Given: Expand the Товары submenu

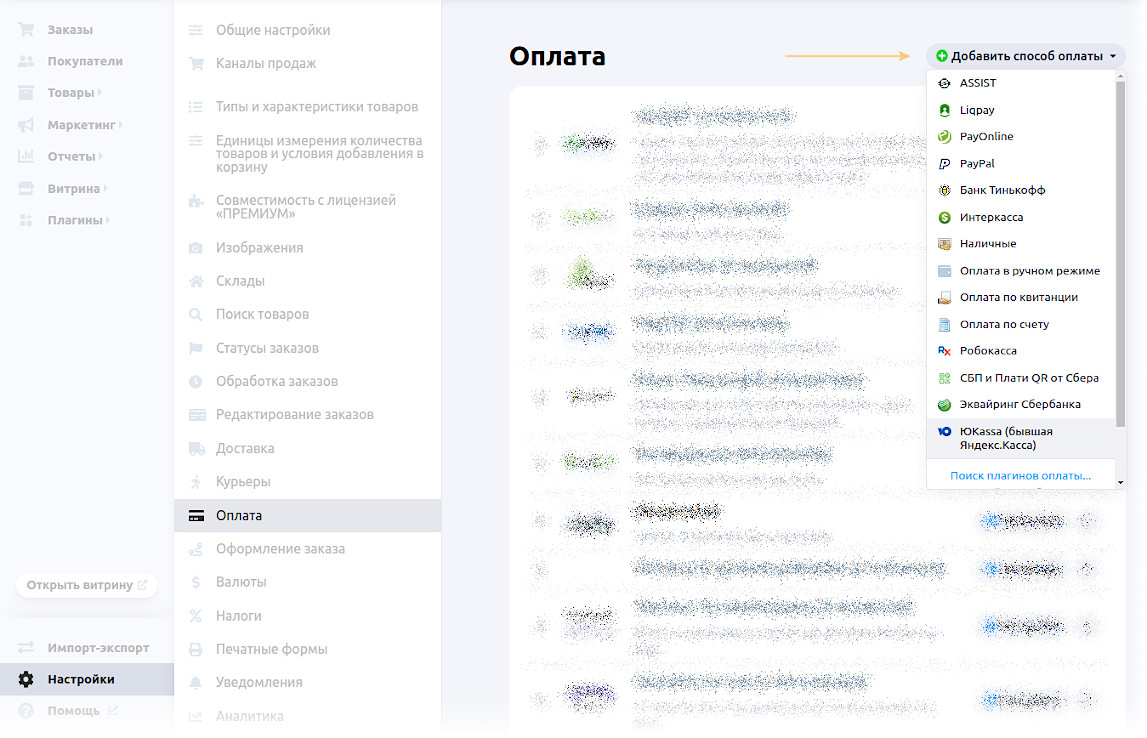Looking at the screenshot, I should [x=70, y=93].
